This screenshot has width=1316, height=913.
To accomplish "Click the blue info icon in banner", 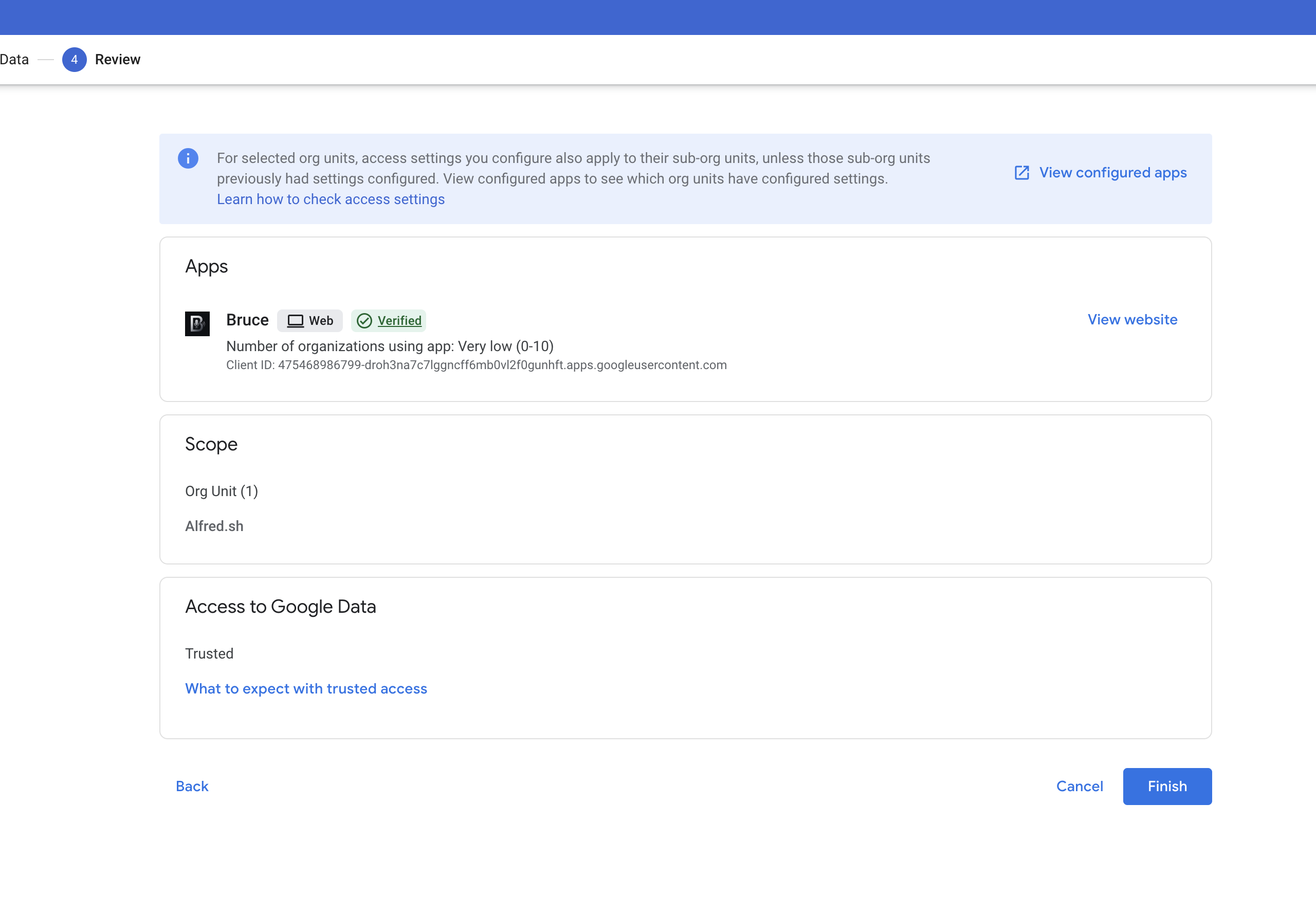I will (188, 158).
